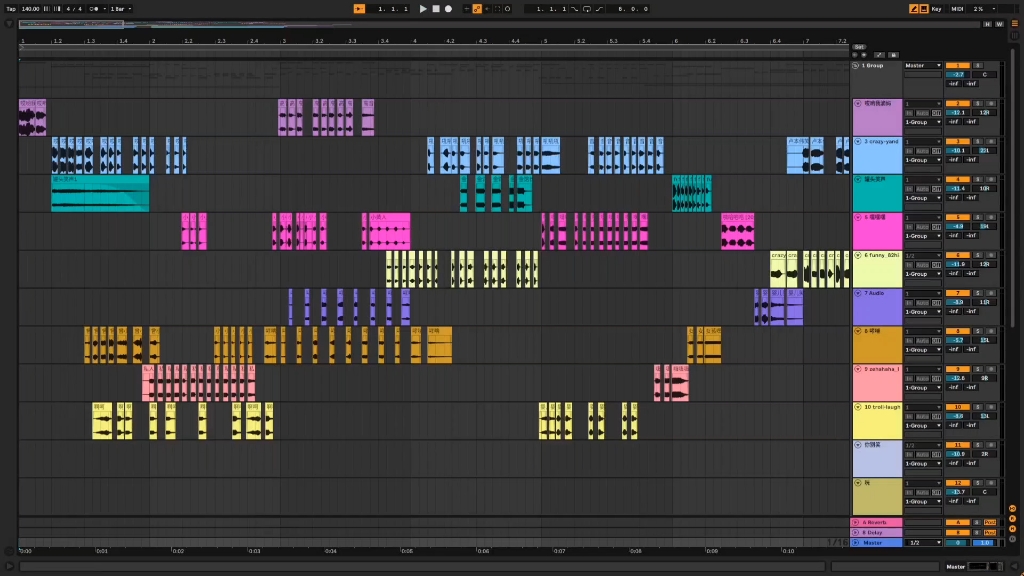Toggle the Loop switch in transport bar
This screenshot has width=1024, height=576.
586,9
